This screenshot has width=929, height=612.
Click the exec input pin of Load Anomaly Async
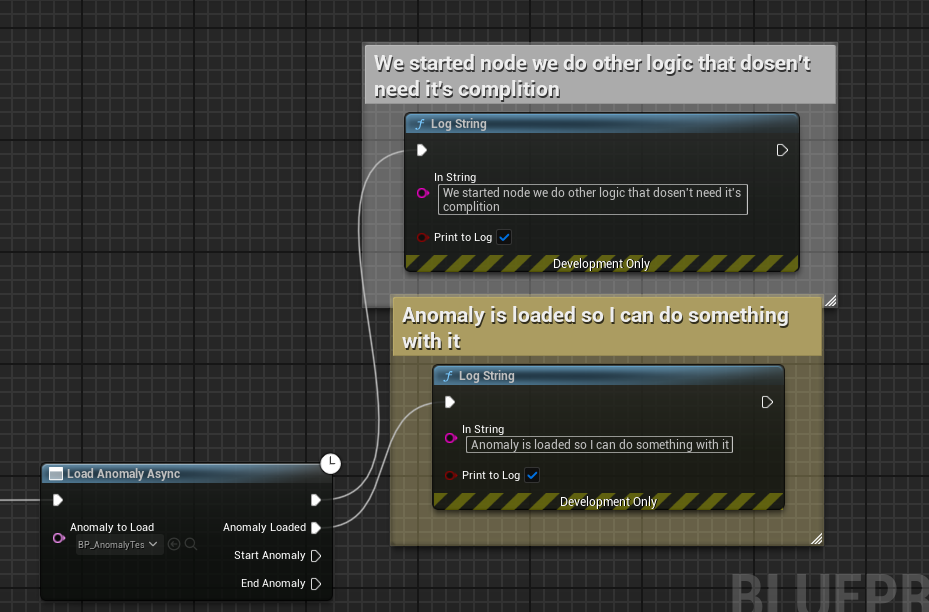click(x=58, y=500)
